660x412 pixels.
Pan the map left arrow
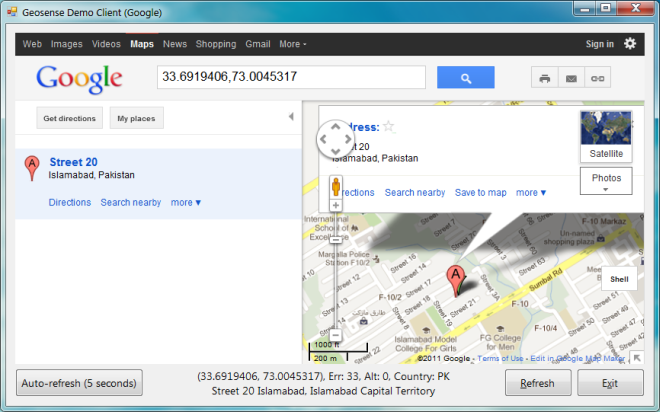pyautogui.click(x=323, y=139)
